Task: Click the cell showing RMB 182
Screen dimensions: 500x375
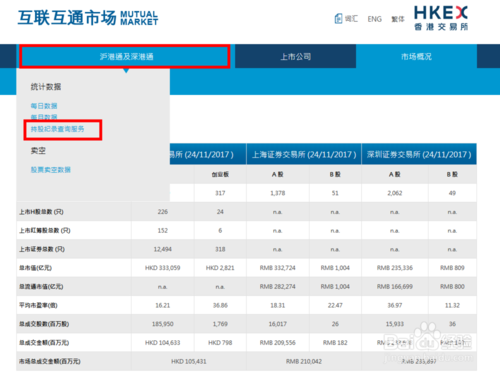Action: [x=335, y=343]
